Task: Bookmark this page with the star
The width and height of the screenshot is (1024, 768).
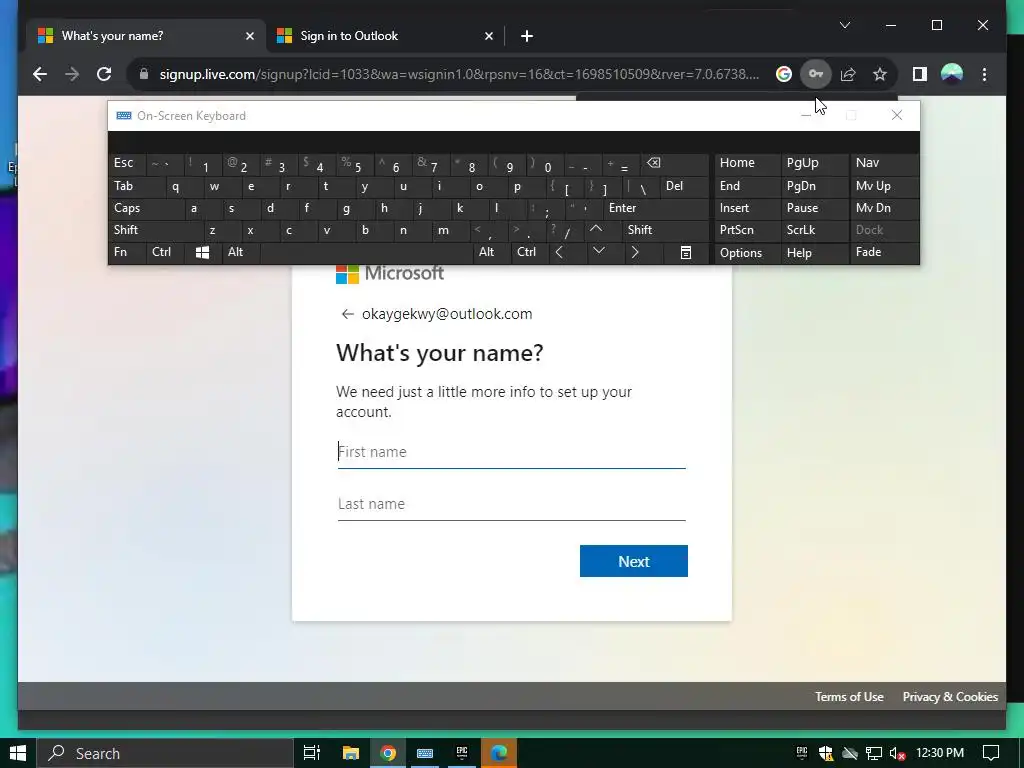Action: pyautogui.click(x=880, y=74)
